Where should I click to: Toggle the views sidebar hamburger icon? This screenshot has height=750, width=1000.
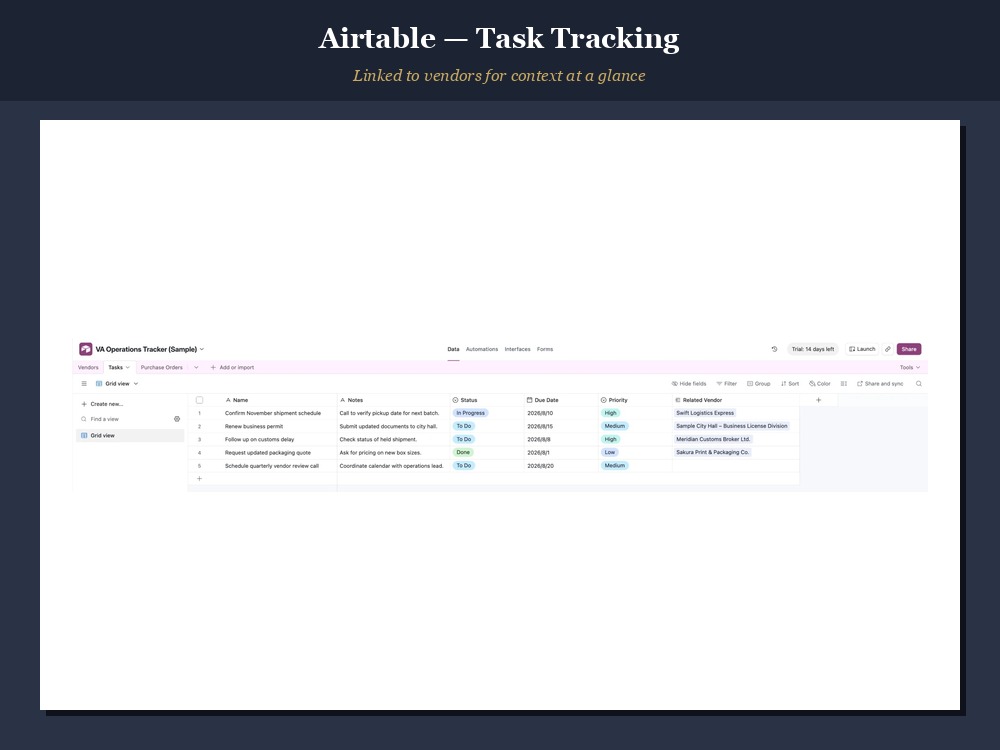click(x=84, y=384)
